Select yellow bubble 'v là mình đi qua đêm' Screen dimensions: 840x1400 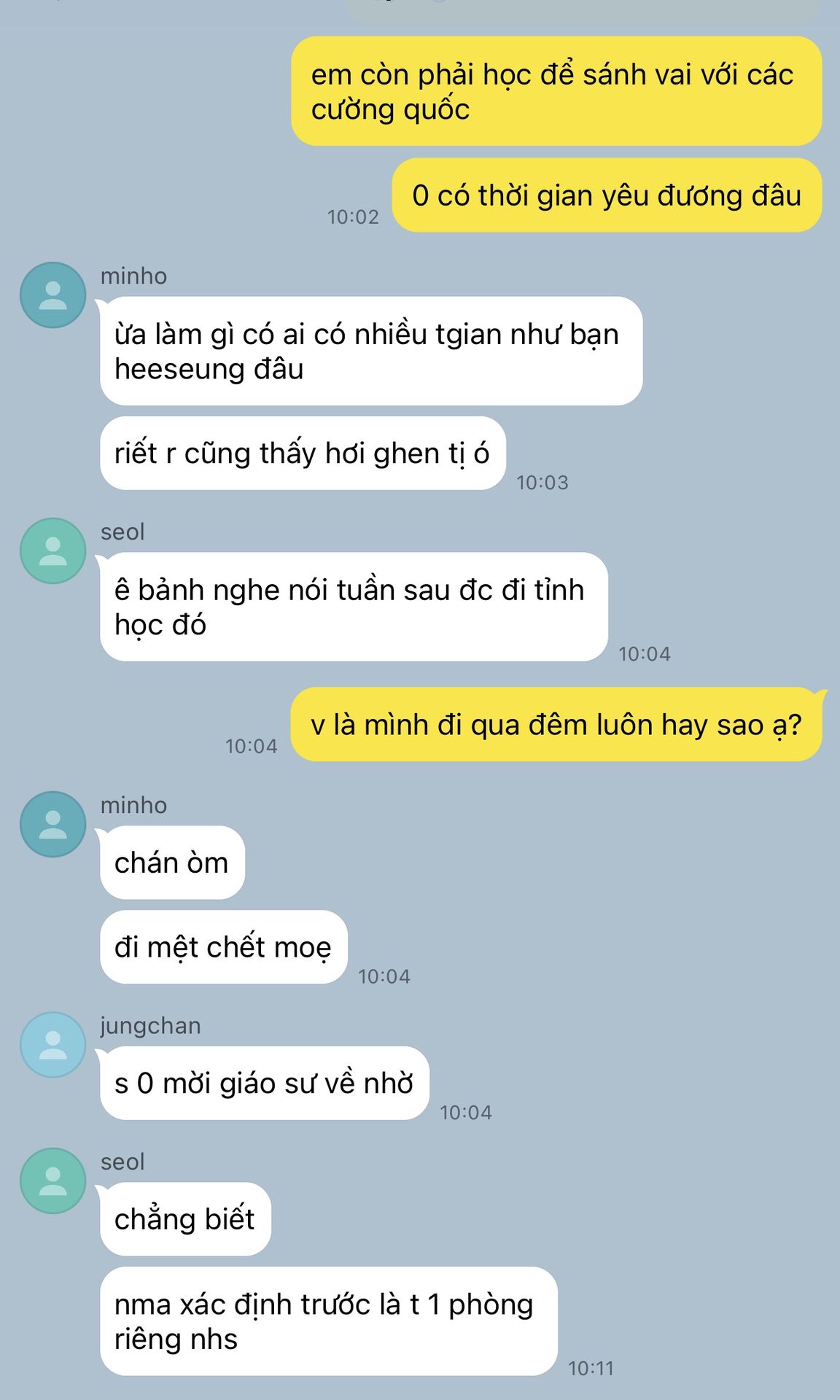[x=556, y=724]
